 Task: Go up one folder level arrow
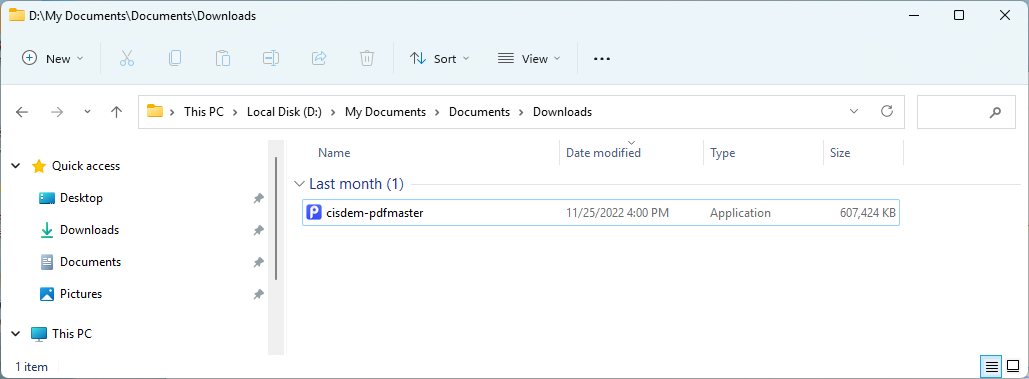[117, 112]
